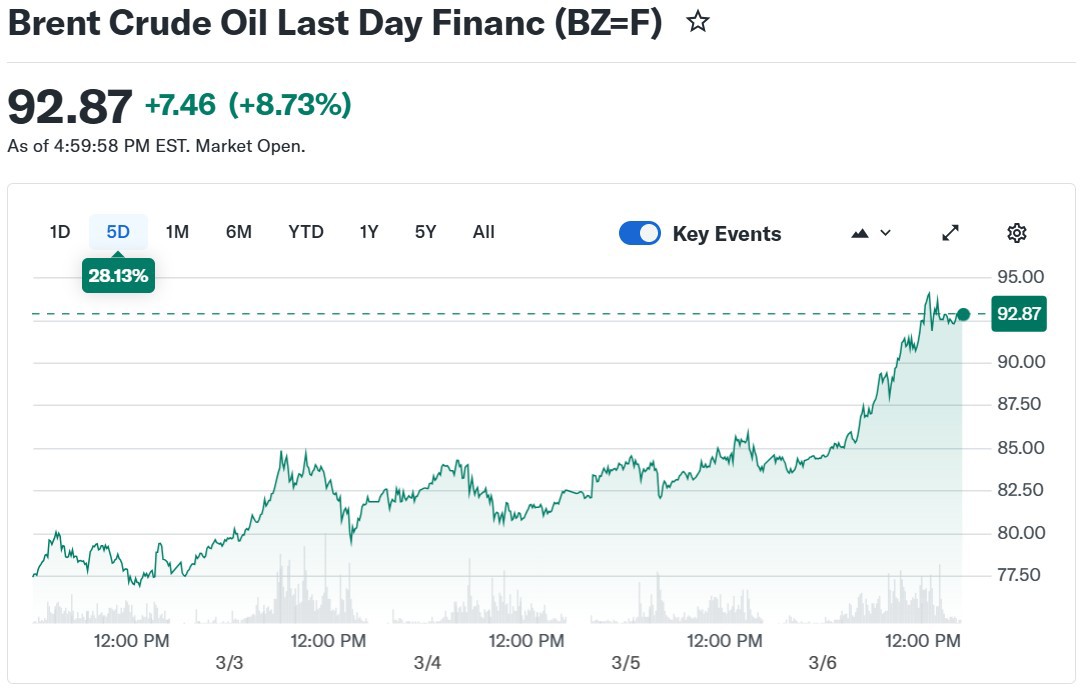Image resolution: width=1084 pixels, height=688 pixels.
Task: Toggle the Key Events switch off
Action: pos(640,233)
